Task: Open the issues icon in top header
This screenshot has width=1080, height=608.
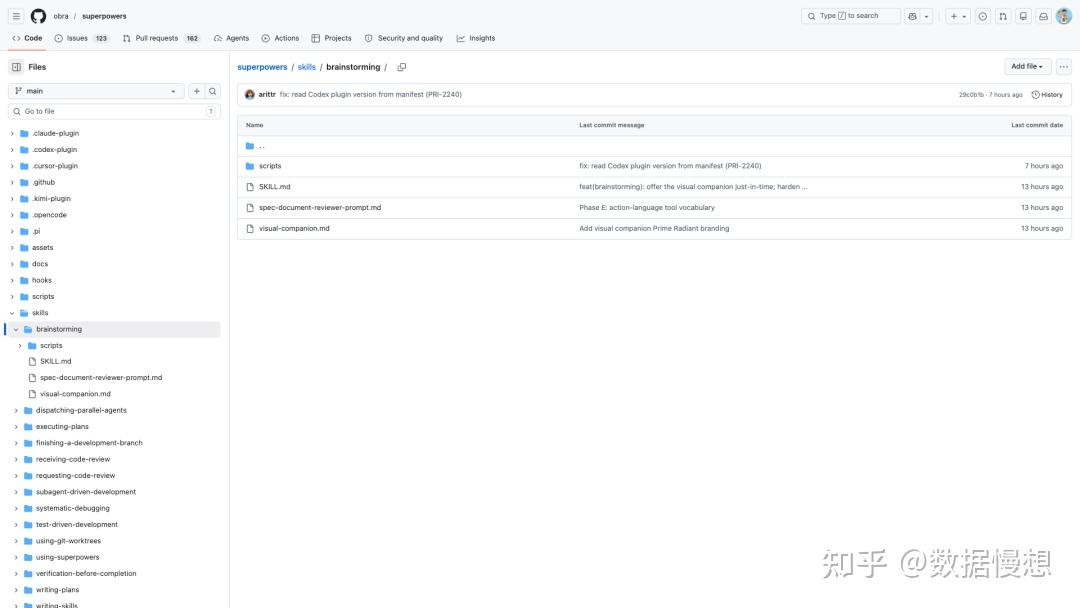Action: point(983,16)
